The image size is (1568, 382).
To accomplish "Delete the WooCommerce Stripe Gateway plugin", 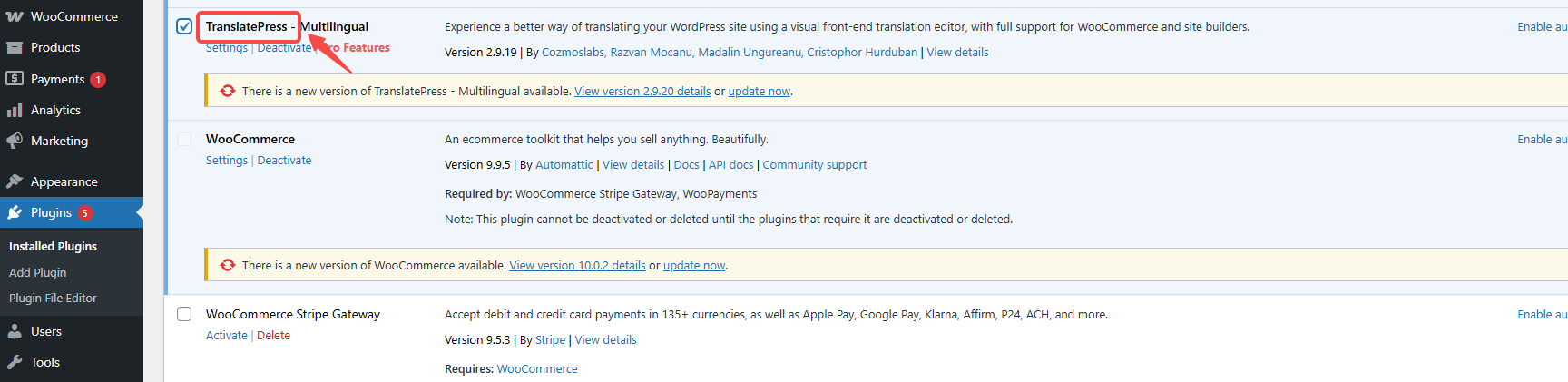I will (273, 335).
